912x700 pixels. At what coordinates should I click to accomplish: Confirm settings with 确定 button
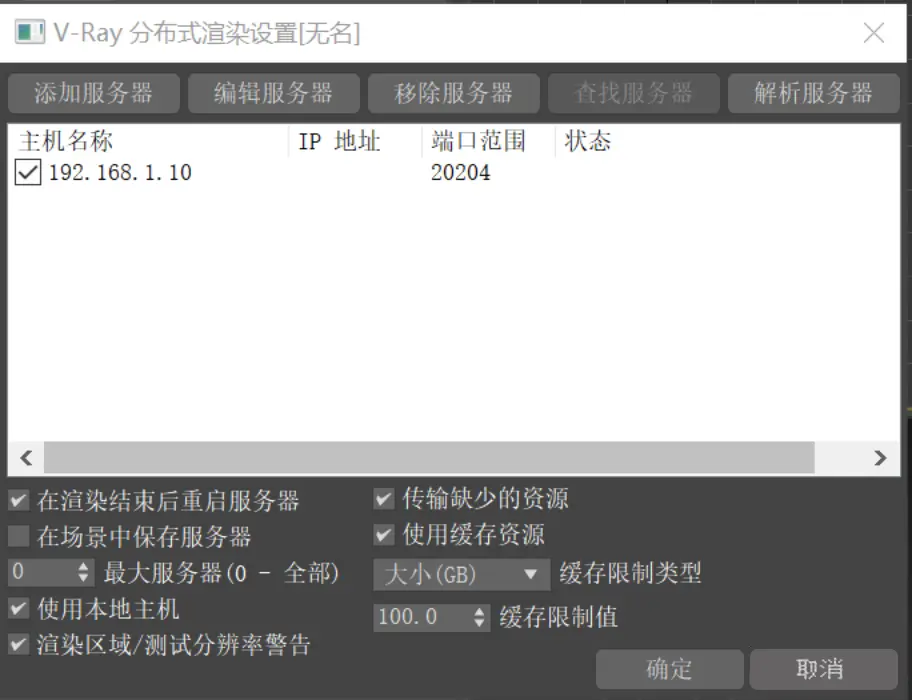669,669
